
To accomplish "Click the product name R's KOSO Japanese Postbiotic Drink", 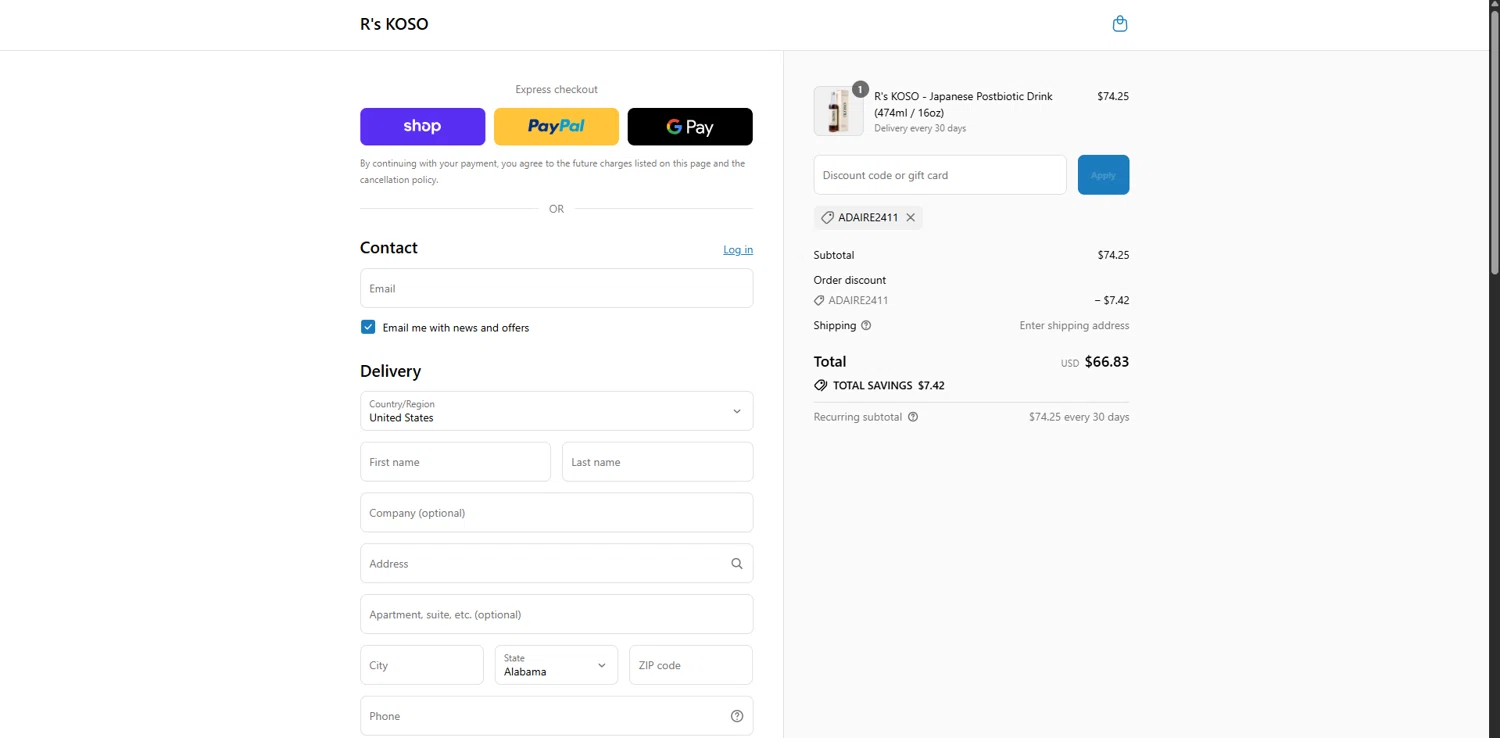I will pos(963,104).
